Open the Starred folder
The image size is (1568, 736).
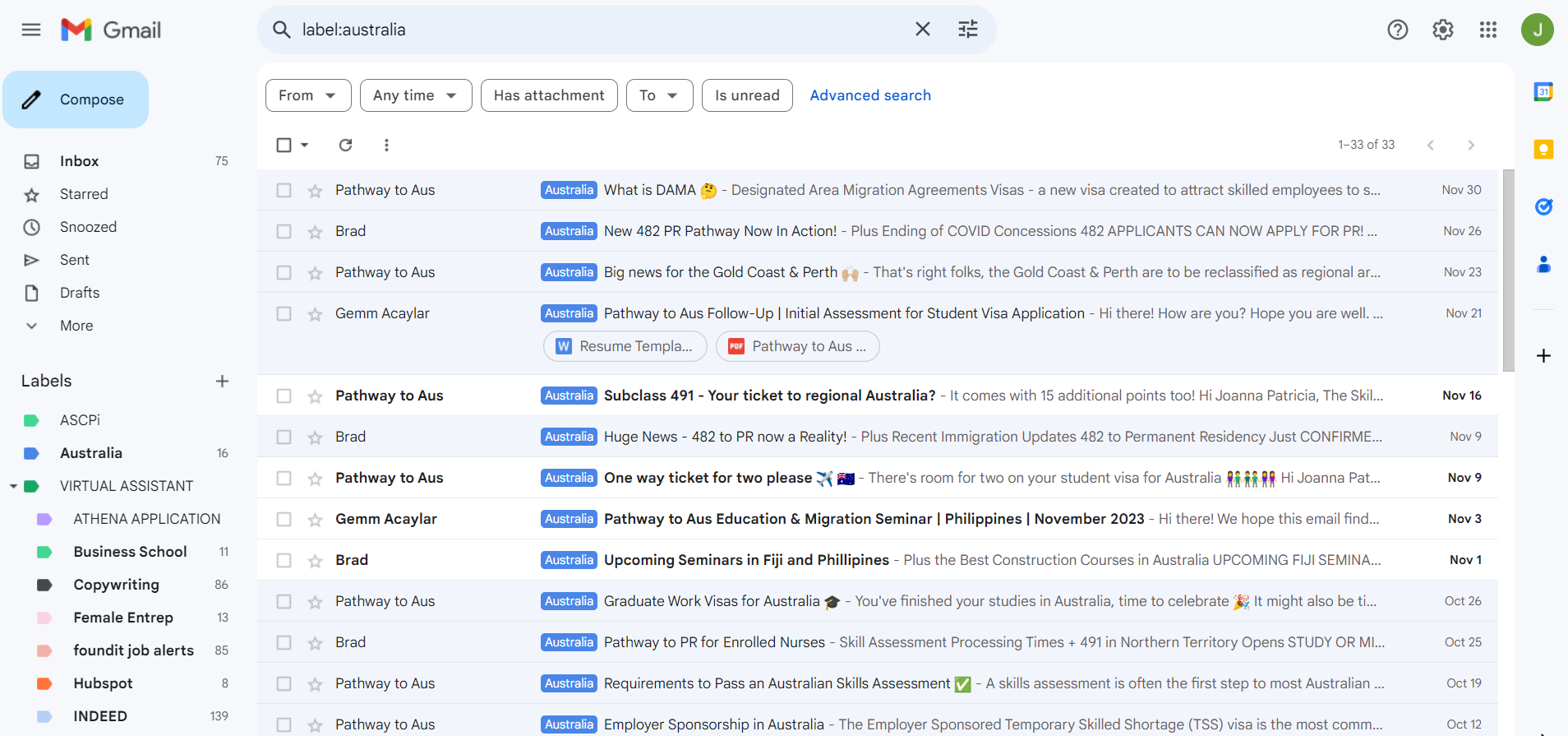84,194
